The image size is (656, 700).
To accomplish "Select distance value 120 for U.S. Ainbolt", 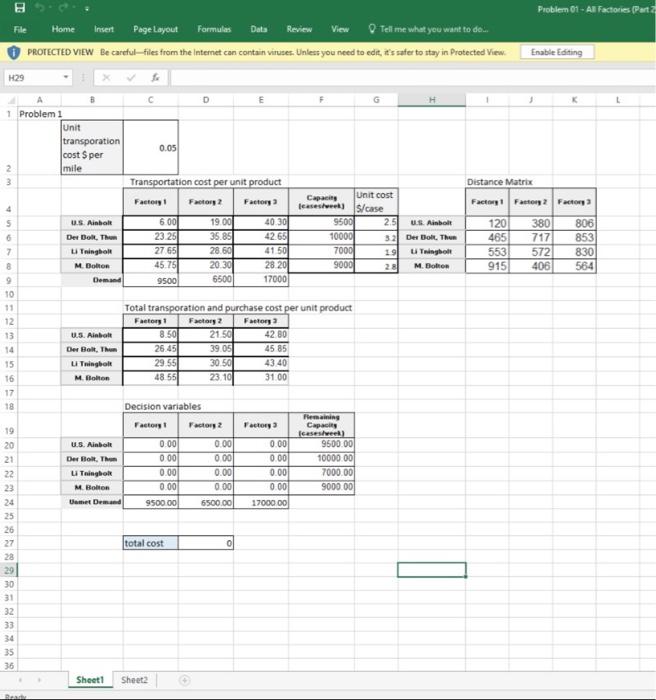I will pos(487,223).
